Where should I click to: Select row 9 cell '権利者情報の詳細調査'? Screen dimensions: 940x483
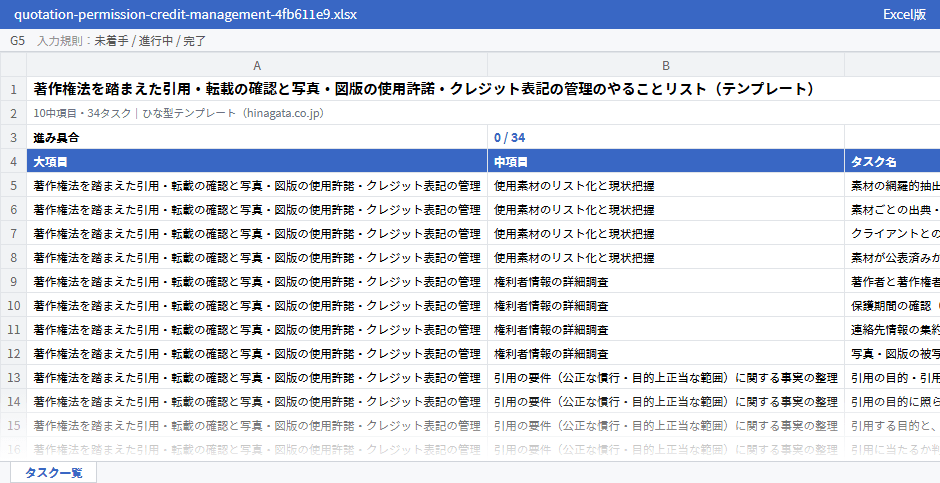(x=666, y=281)
